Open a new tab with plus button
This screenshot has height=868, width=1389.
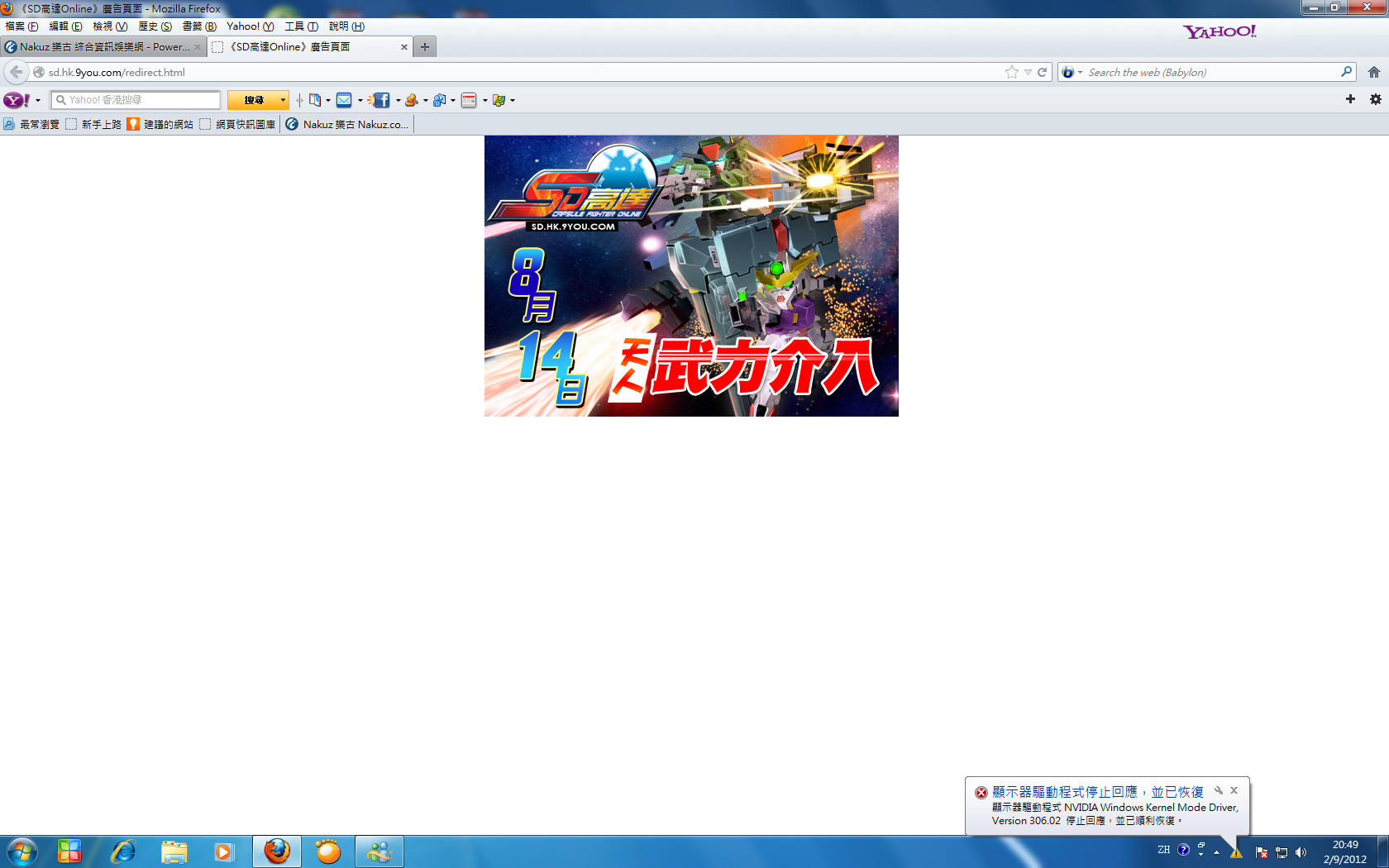click(424, 47)
